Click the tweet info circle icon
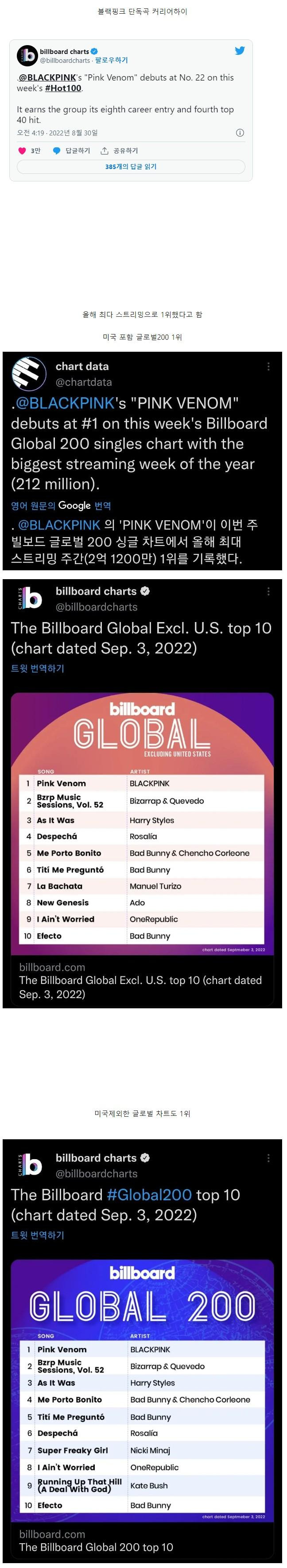 pyautogui.click(x=240, y=133)
